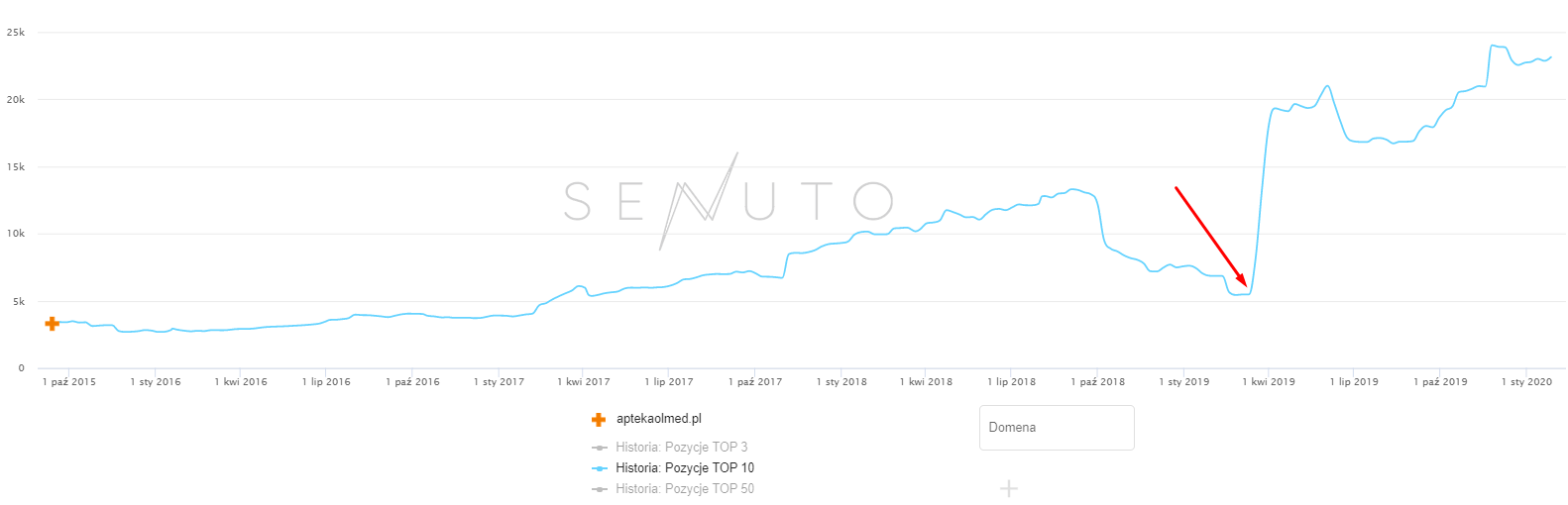This screenshot has width=1568, height=505.
Task: Click the orange cross marker on chart start
Action: coord(52,323)
